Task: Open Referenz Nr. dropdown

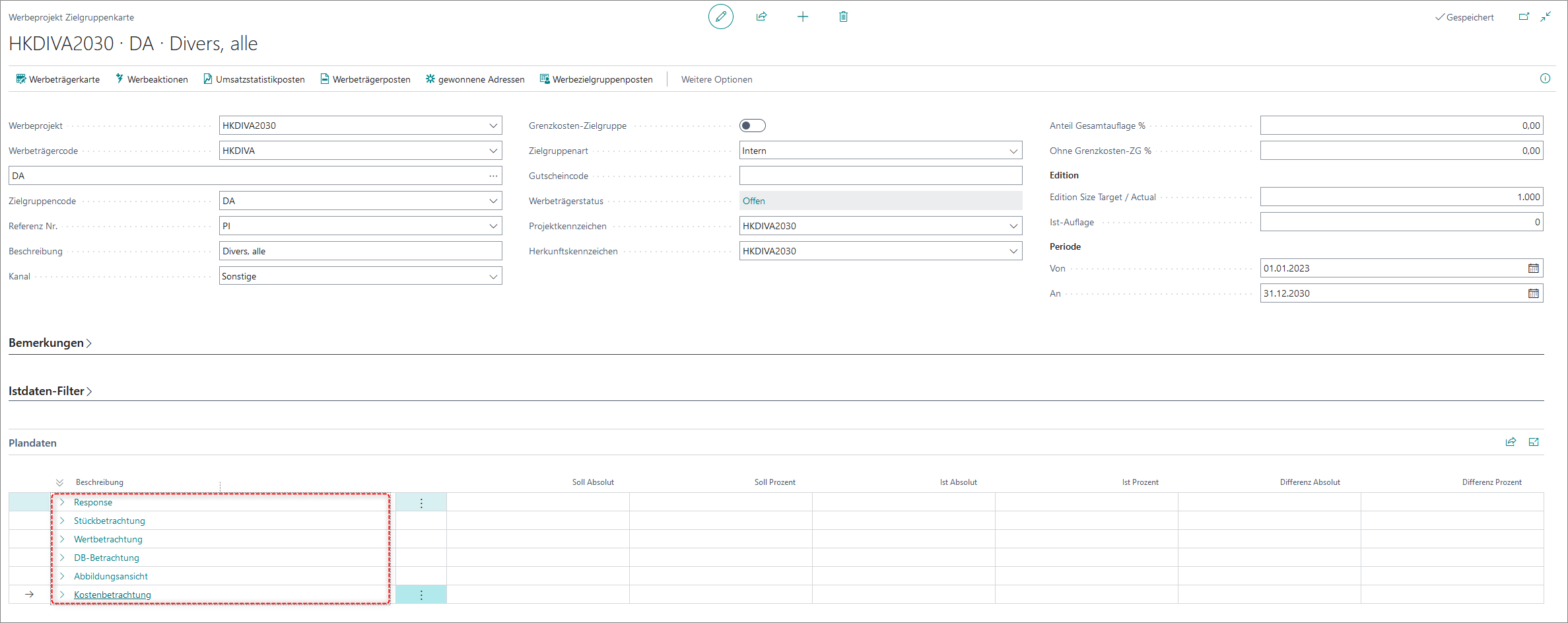Action: point(493,226)
